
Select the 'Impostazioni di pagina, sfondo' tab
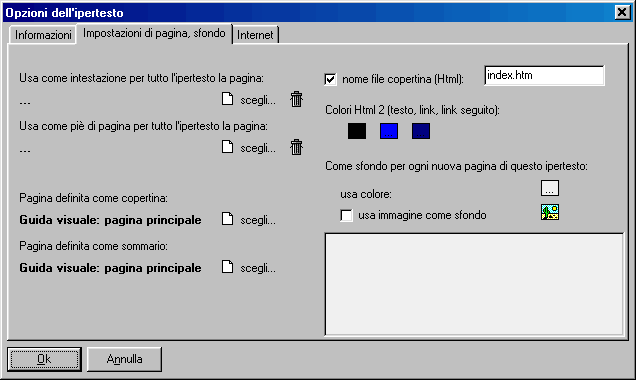pyautogui.click(x=154, y=33)
